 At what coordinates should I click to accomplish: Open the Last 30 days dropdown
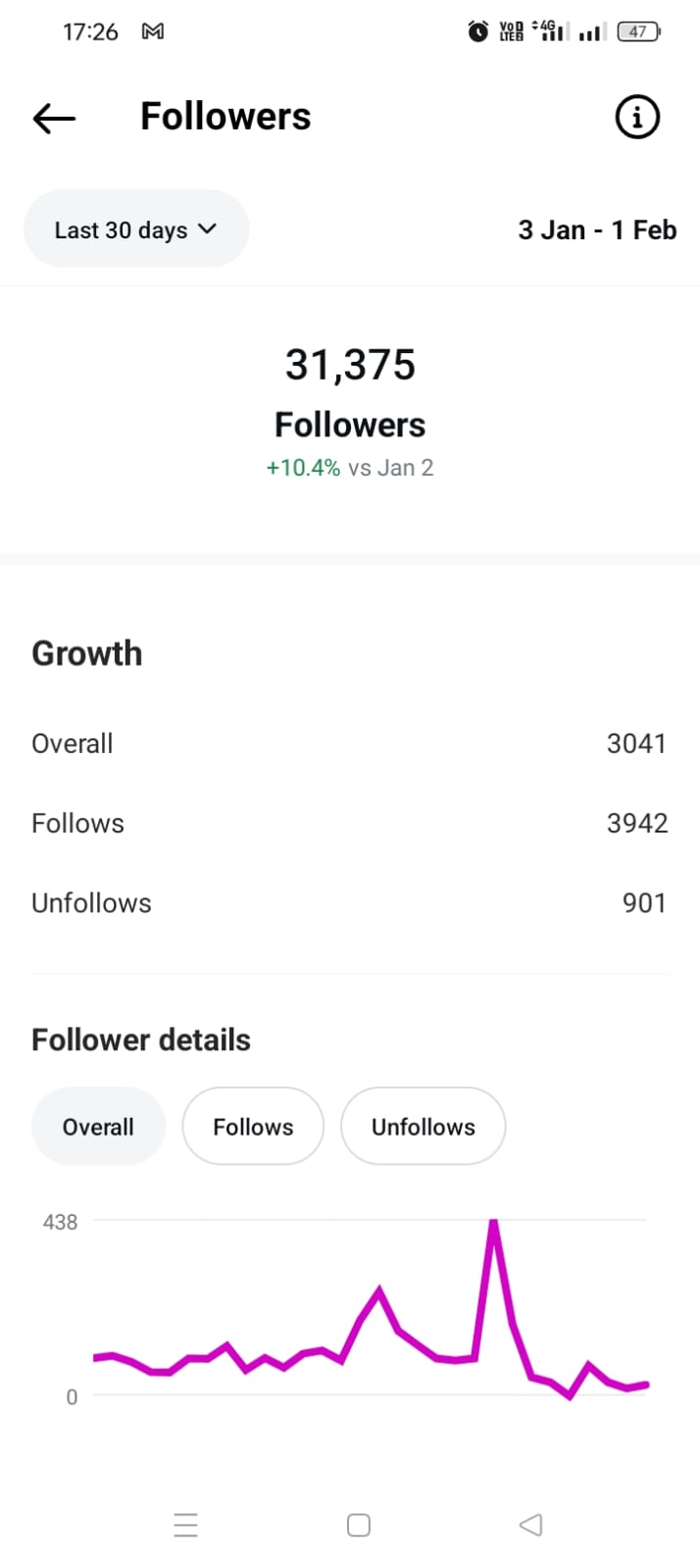(135, 229)
